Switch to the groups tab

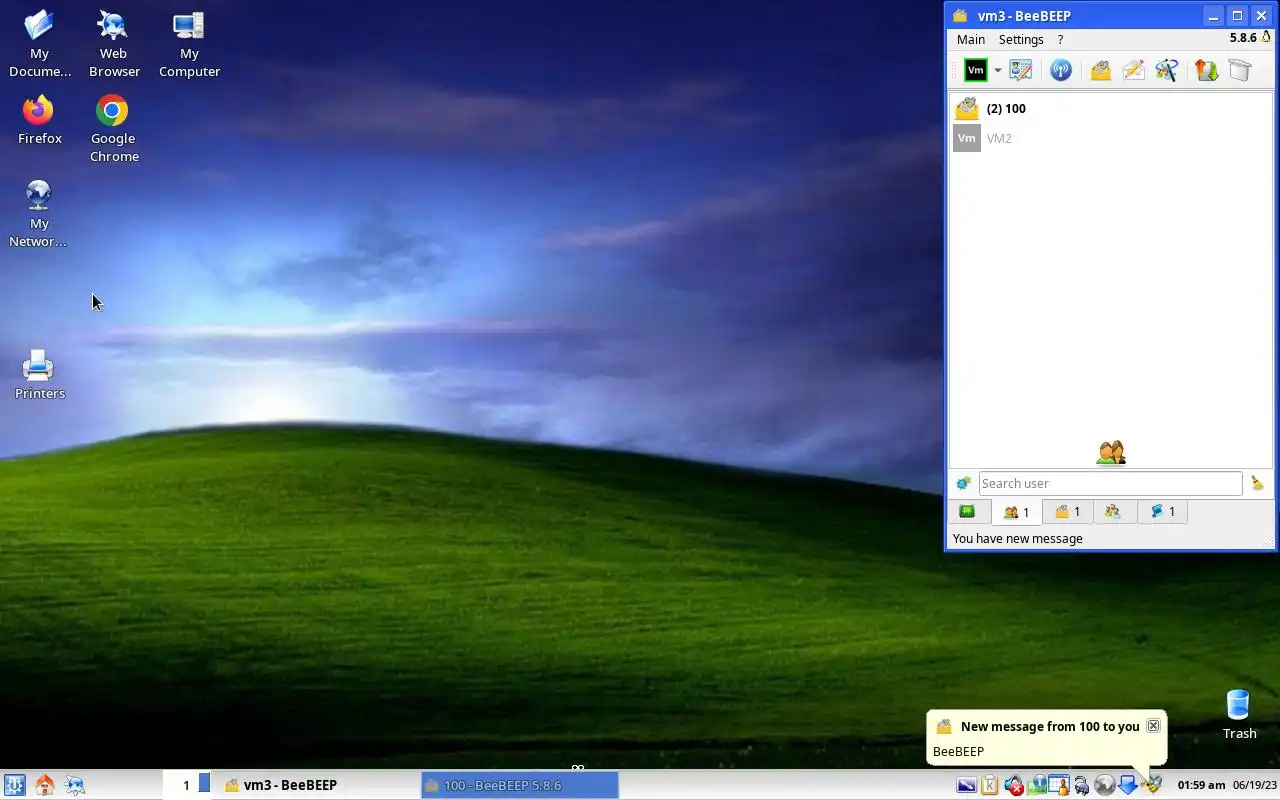click(1113, 511)
